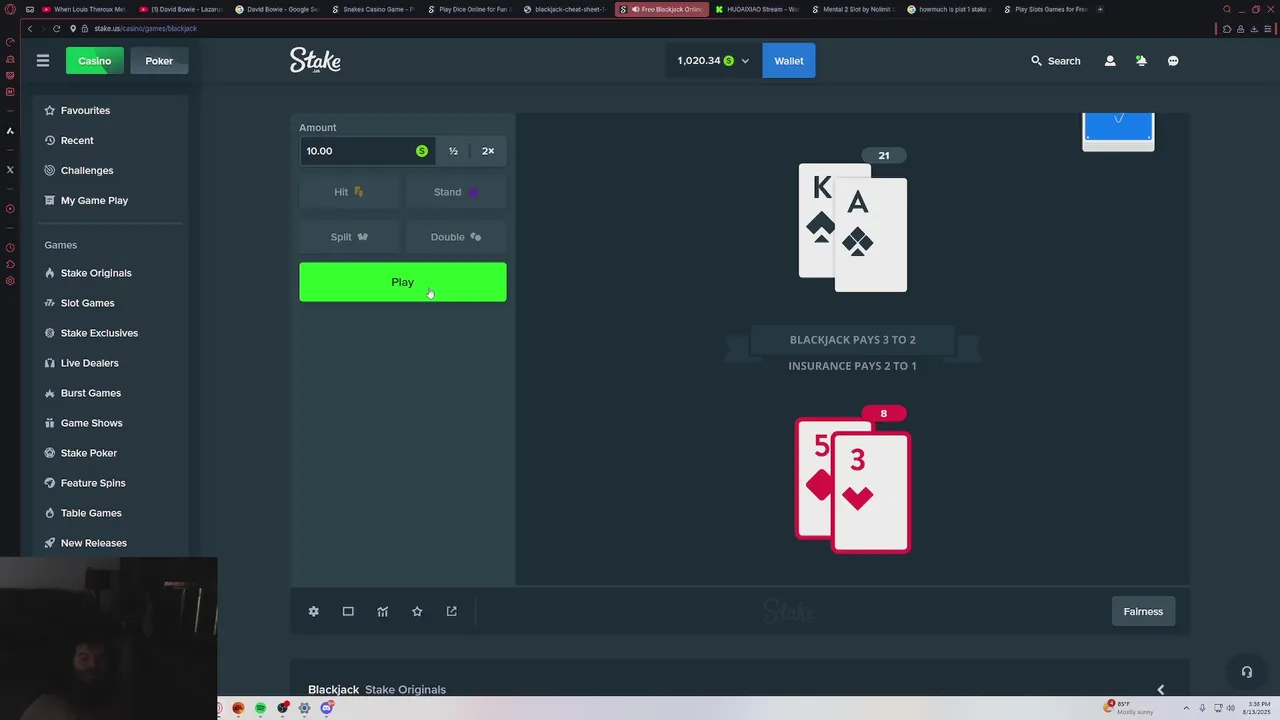Open X icon in browser sidebar
This screenshot has width=1280, height=720.
[x=10, y=170]
